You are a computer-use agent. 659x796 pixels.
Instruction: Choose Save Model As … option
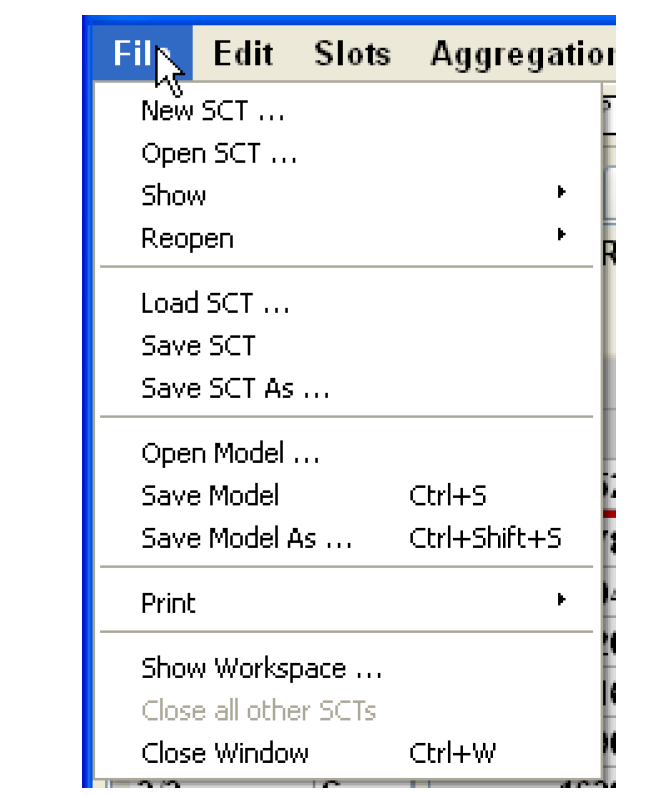[x=247, y=539]
